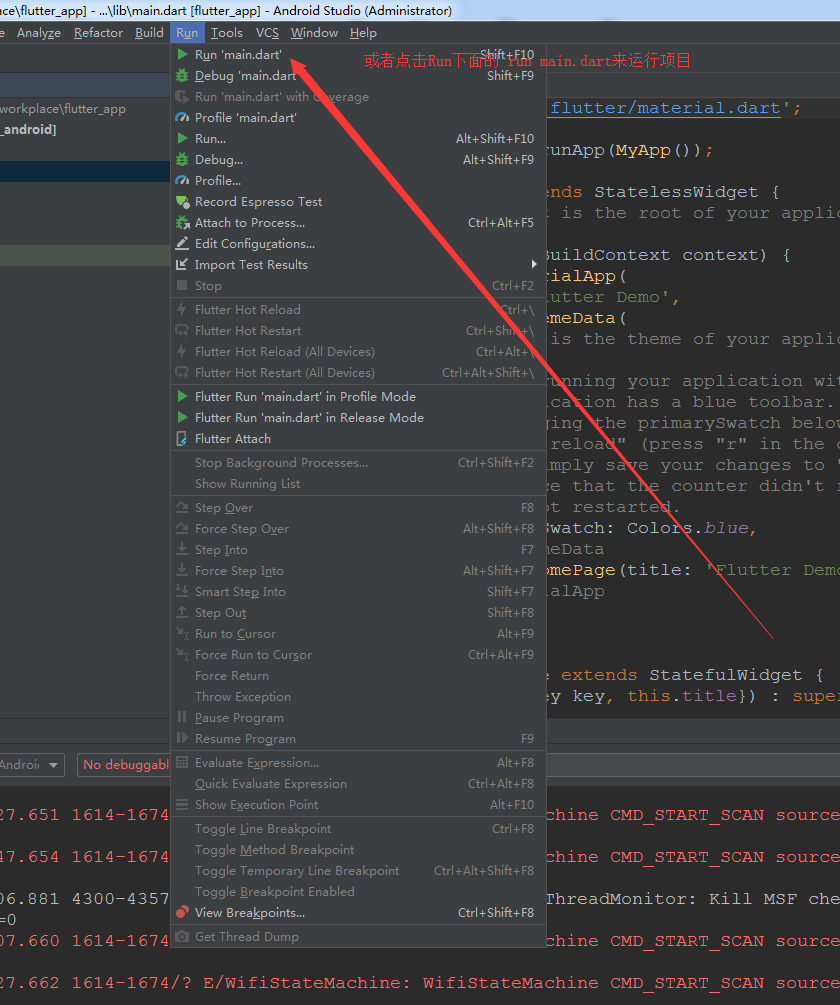Image resolution: width=840 pixels, height=1005 pixels.
Task: Choose Force Step Over
Action: (358, 529)
